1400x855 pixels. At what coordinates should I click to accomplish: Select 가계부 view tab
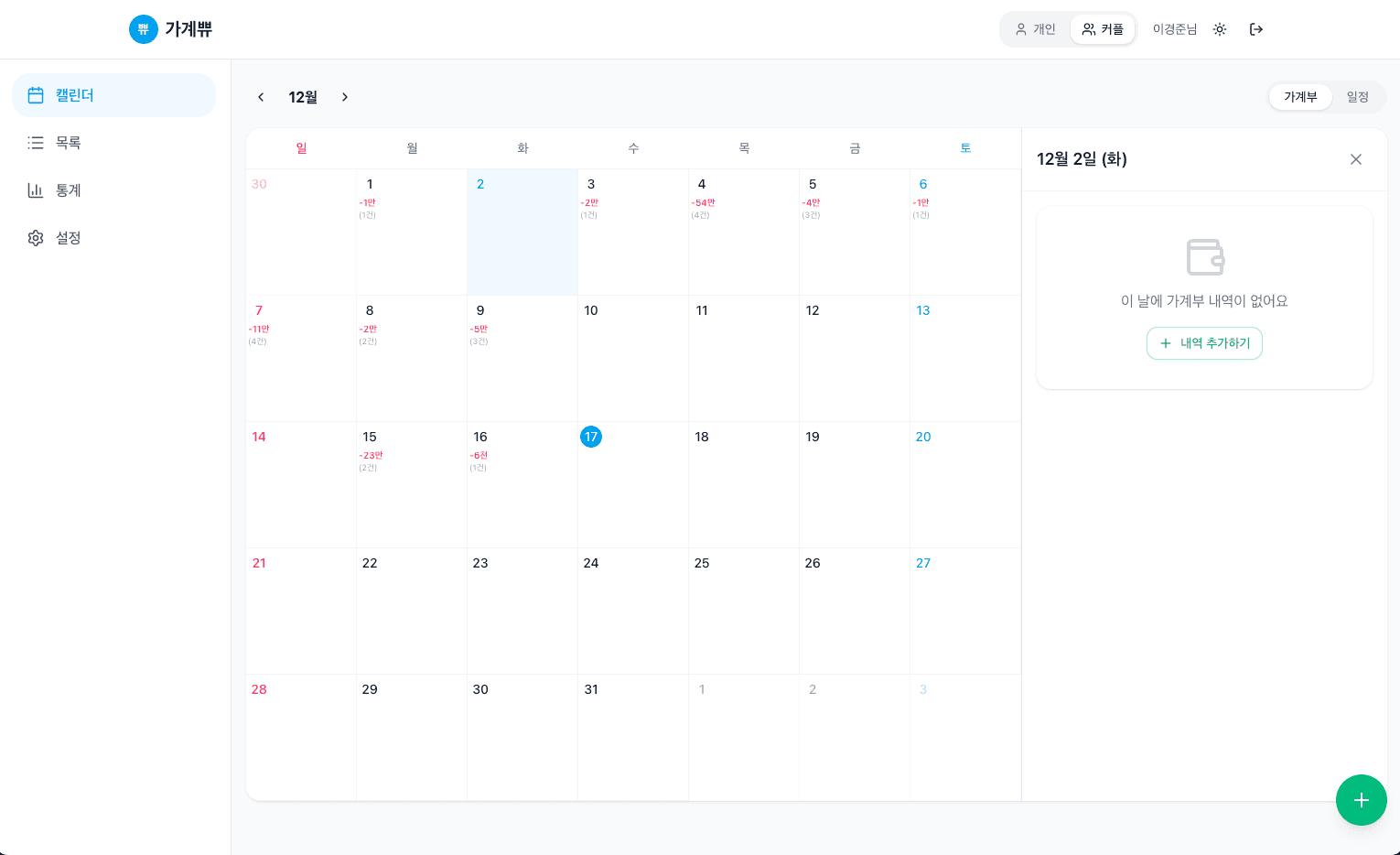pos(1300,97)
